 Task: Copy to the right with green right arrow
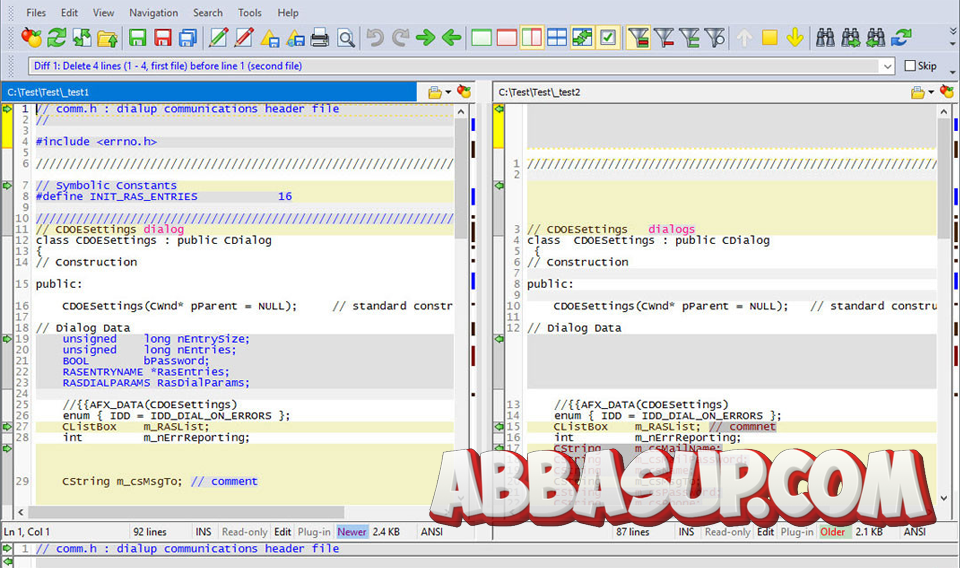(x=426, y=38)
